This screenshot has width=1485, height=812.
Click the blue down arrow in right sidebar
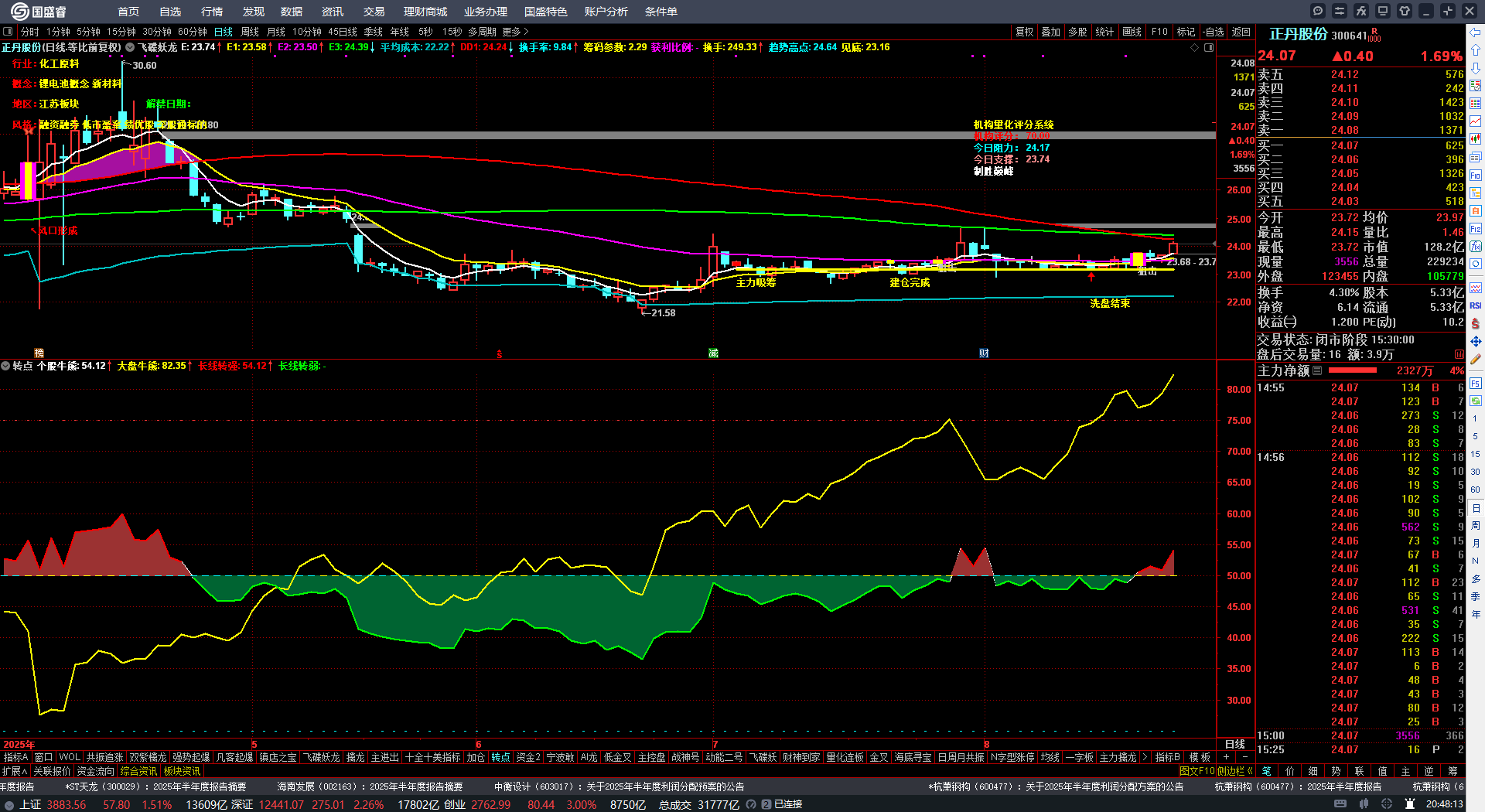coord(1476,67)
